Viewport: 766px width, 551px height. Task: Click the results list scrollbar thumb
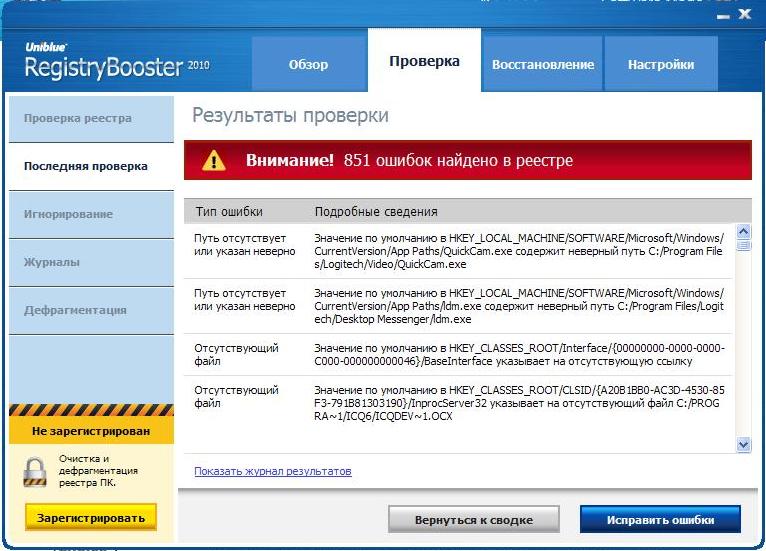click(x=743, y=244)
